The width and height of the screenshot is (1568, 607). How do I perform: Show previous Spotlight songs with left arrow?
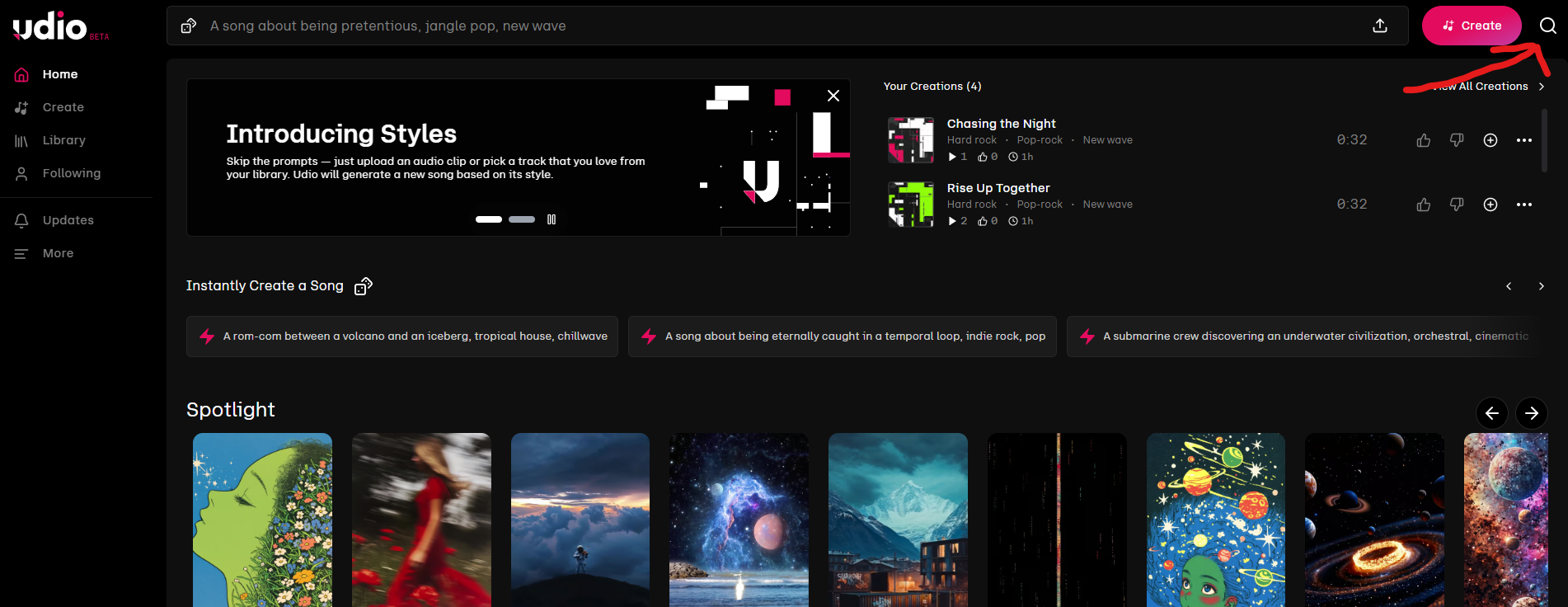(1491, 413)
